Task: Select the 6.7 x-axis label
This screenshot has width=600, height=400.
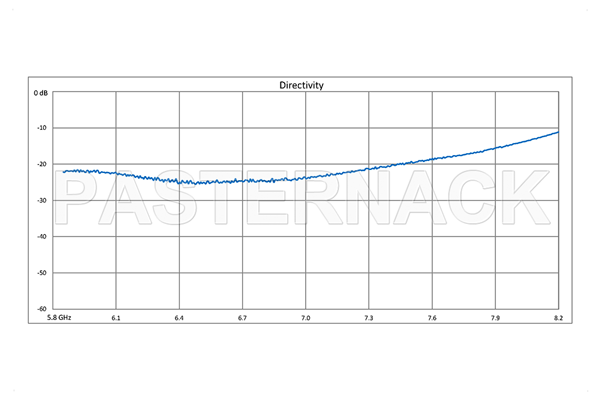Action: pos(242,317)
